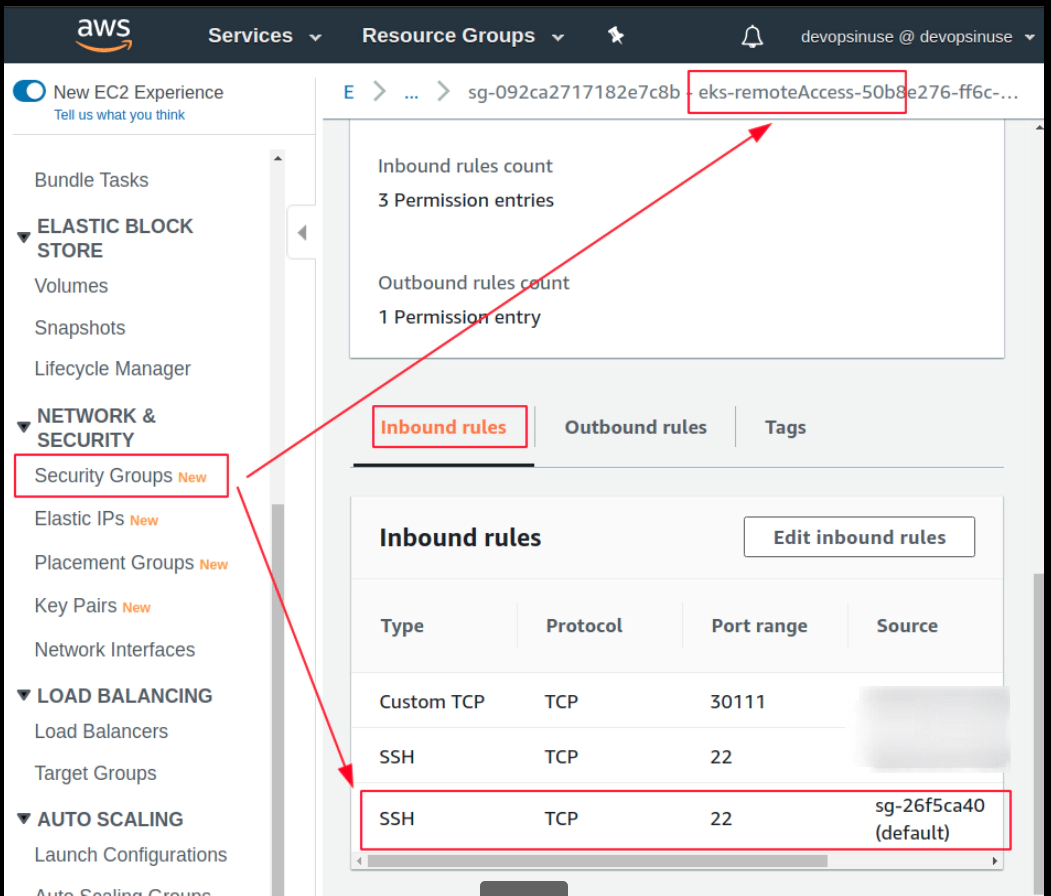
Task: Open the Resource Groups dropdown
Action: (463, 36)
